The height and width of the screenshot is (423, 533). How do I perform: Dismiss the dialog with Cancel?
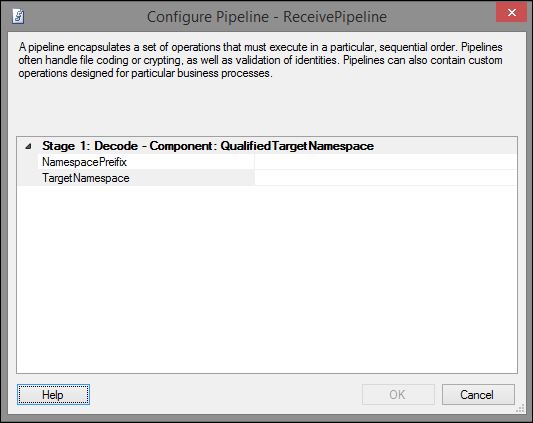tap(478, 394)
